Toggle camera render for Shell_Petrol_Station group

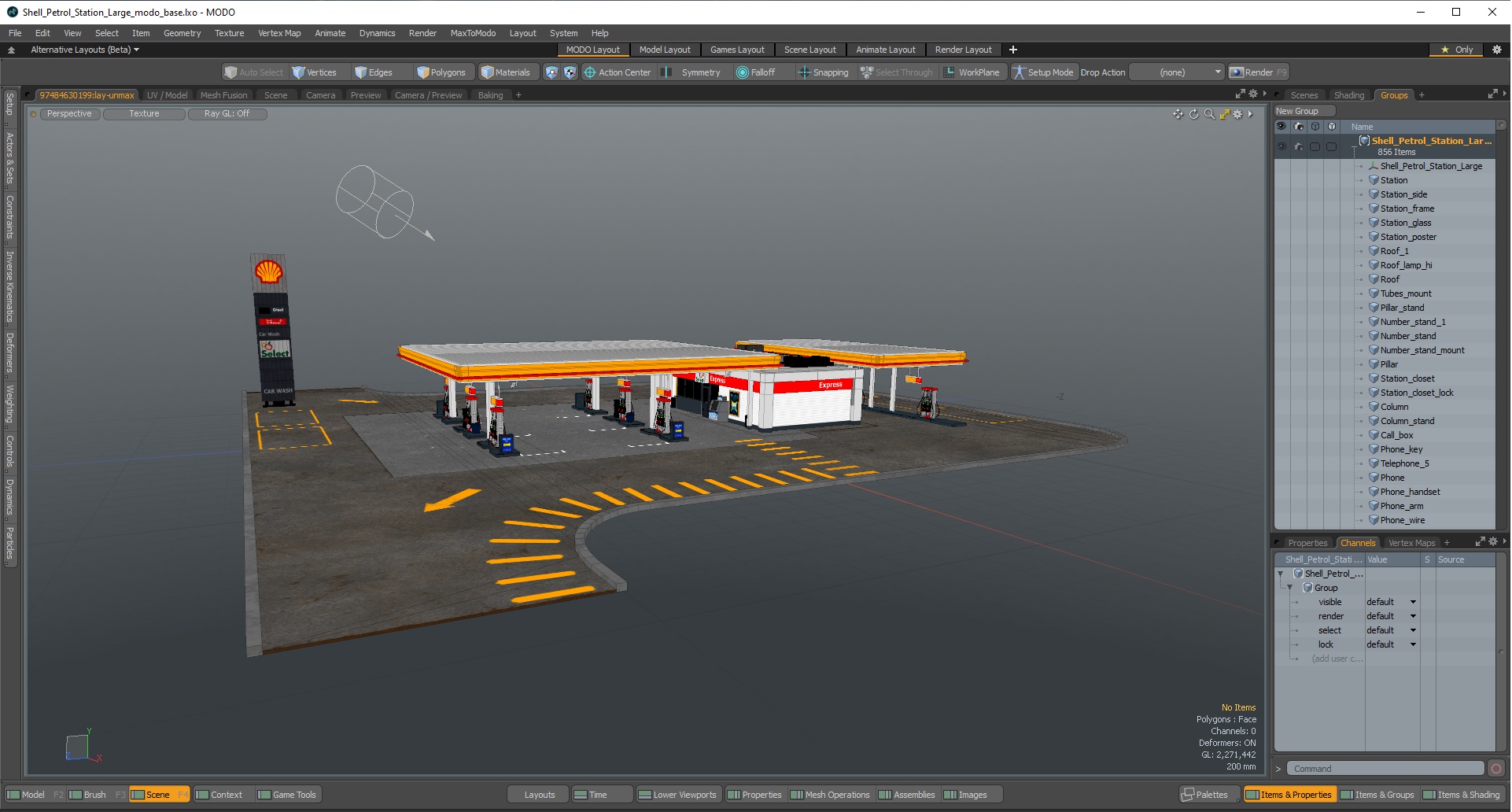point(1298,146)
